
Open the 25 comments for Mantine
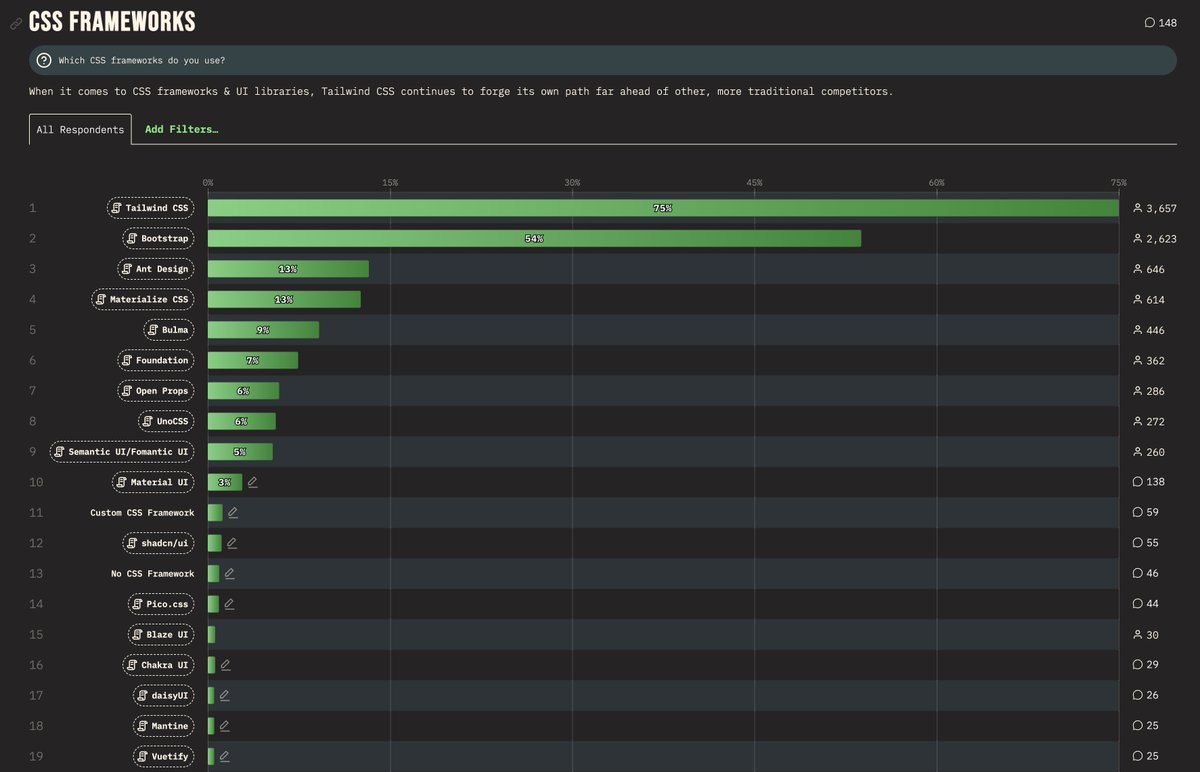tap(1145, 726)
